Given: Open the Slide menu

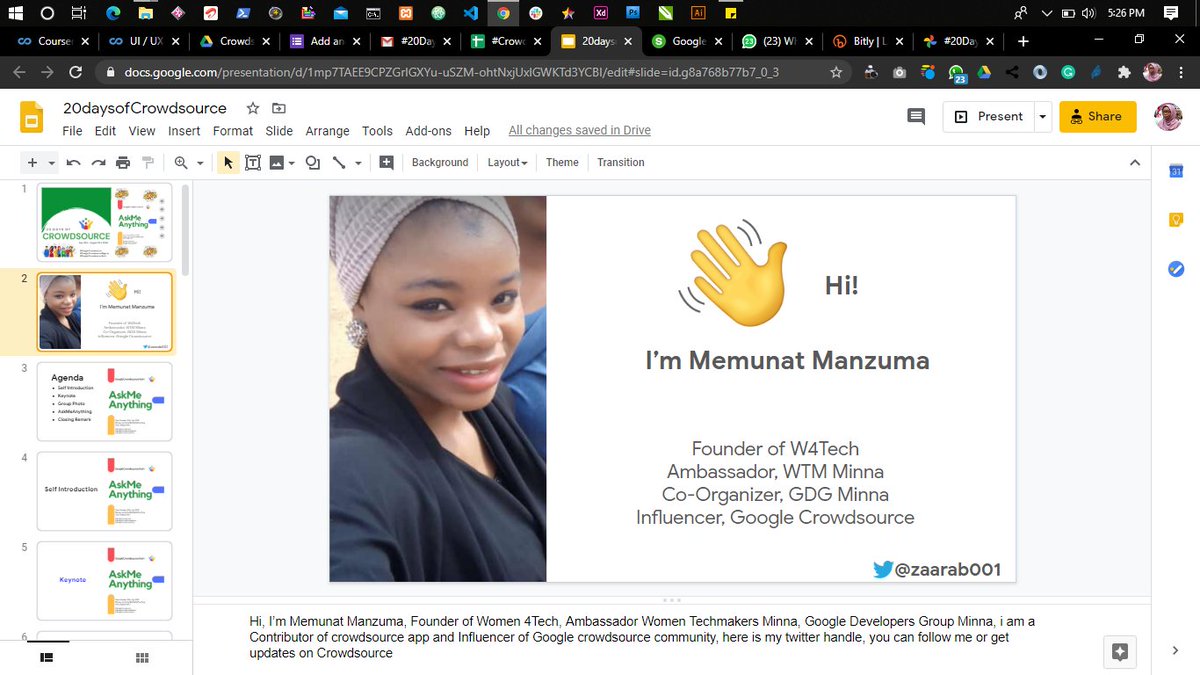Looking at the screenshot, I should pyautogui.click(x=279, y=131).
